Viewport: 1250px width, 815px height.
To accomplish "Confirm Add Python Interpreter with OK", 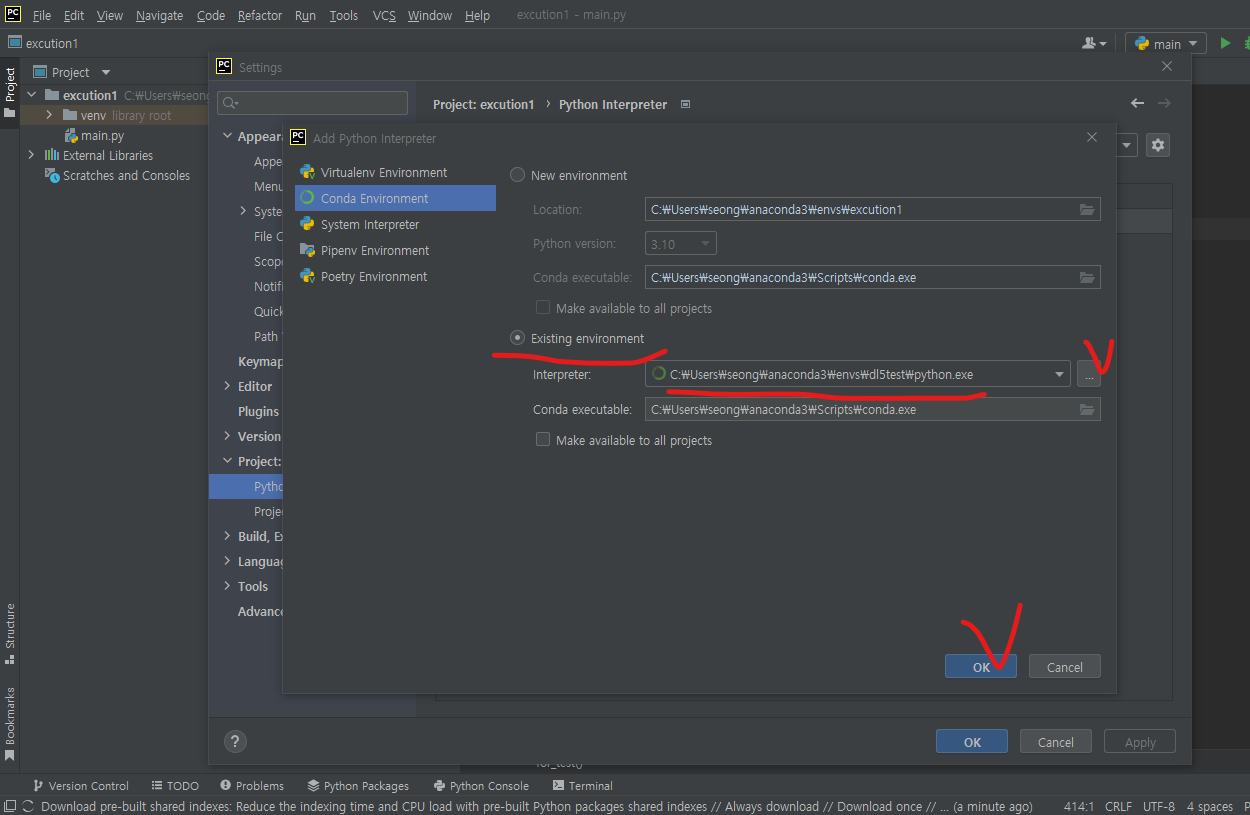I will click(x=981, y=667).
